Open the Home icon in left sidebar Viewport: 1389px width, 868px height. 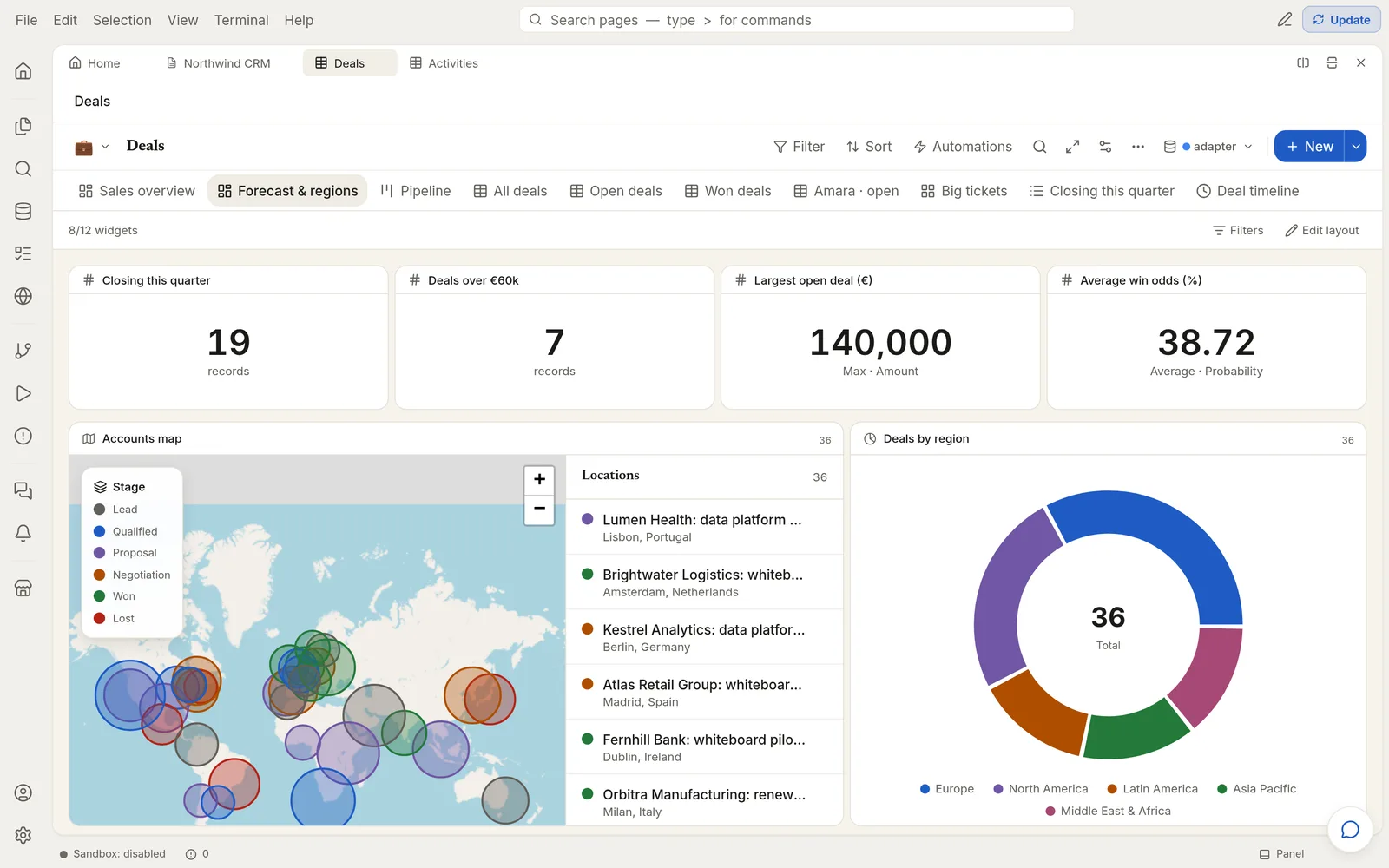23,71
